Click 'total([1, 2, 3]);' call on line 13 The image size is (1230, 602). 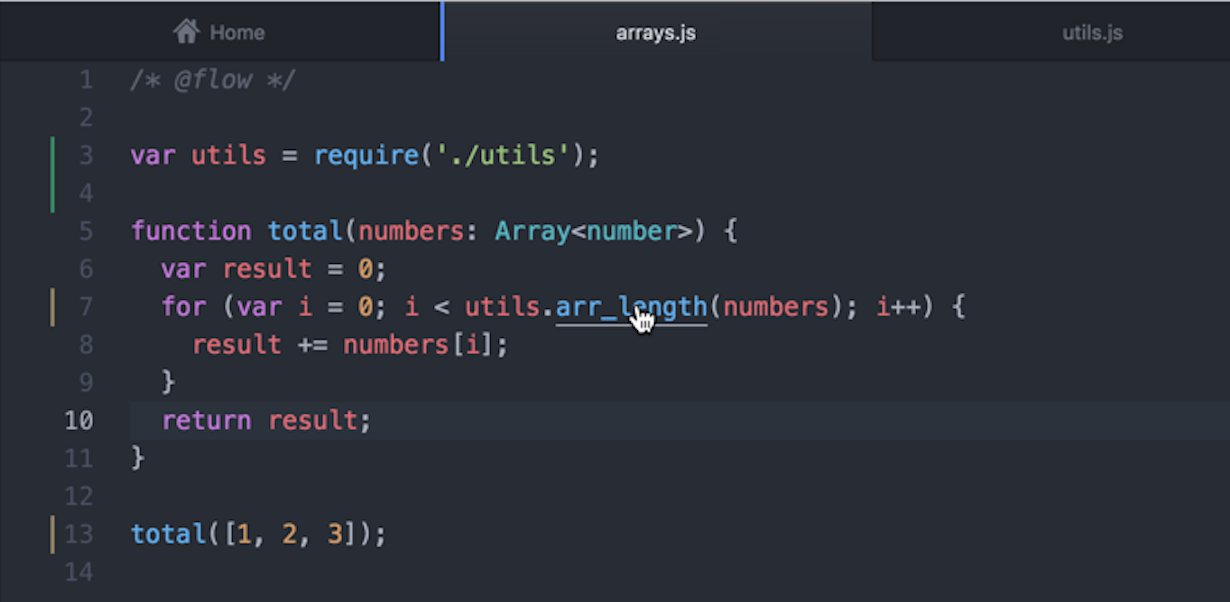point(258,534)
